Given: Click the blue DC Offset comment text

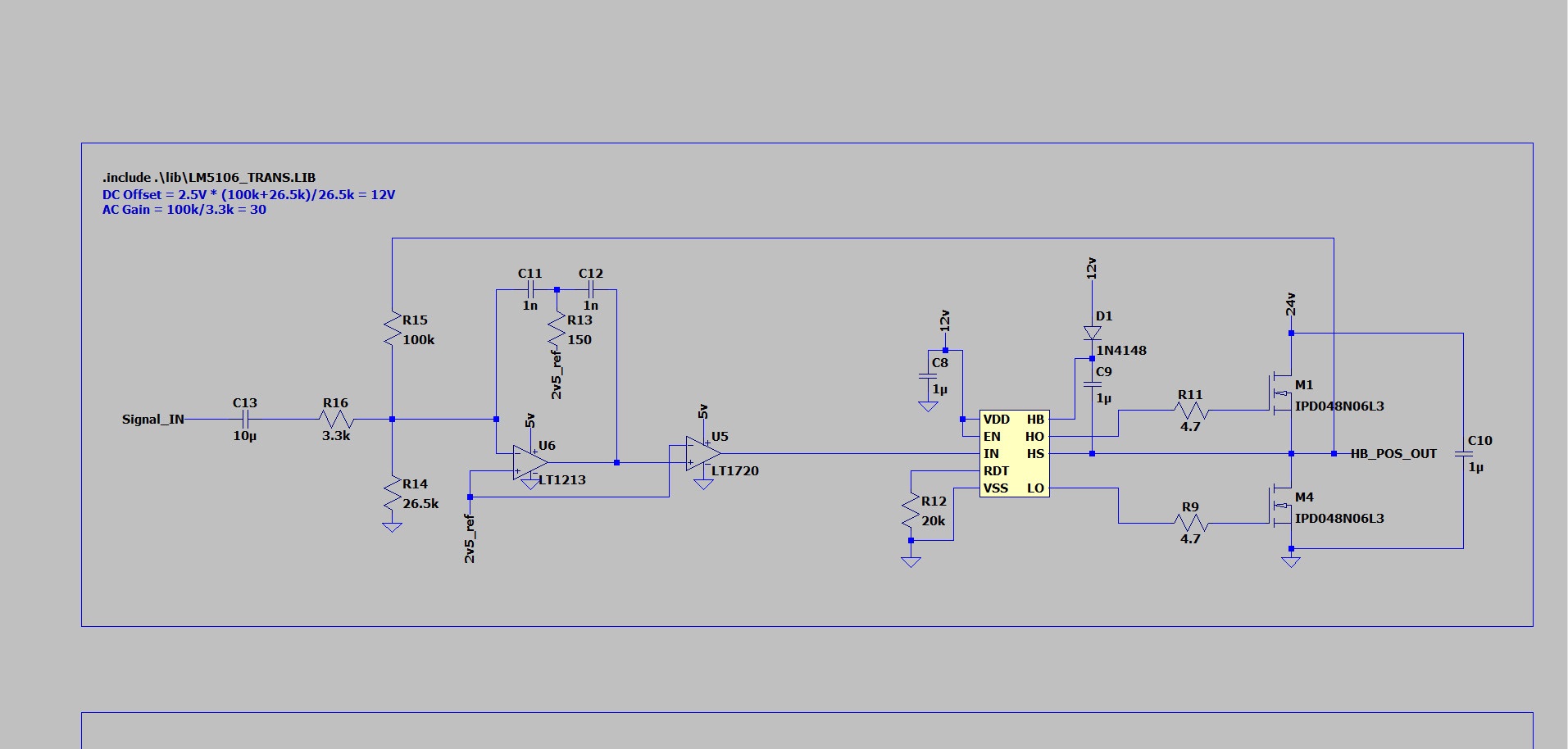Looking at the screenshot, I should 248,195.
